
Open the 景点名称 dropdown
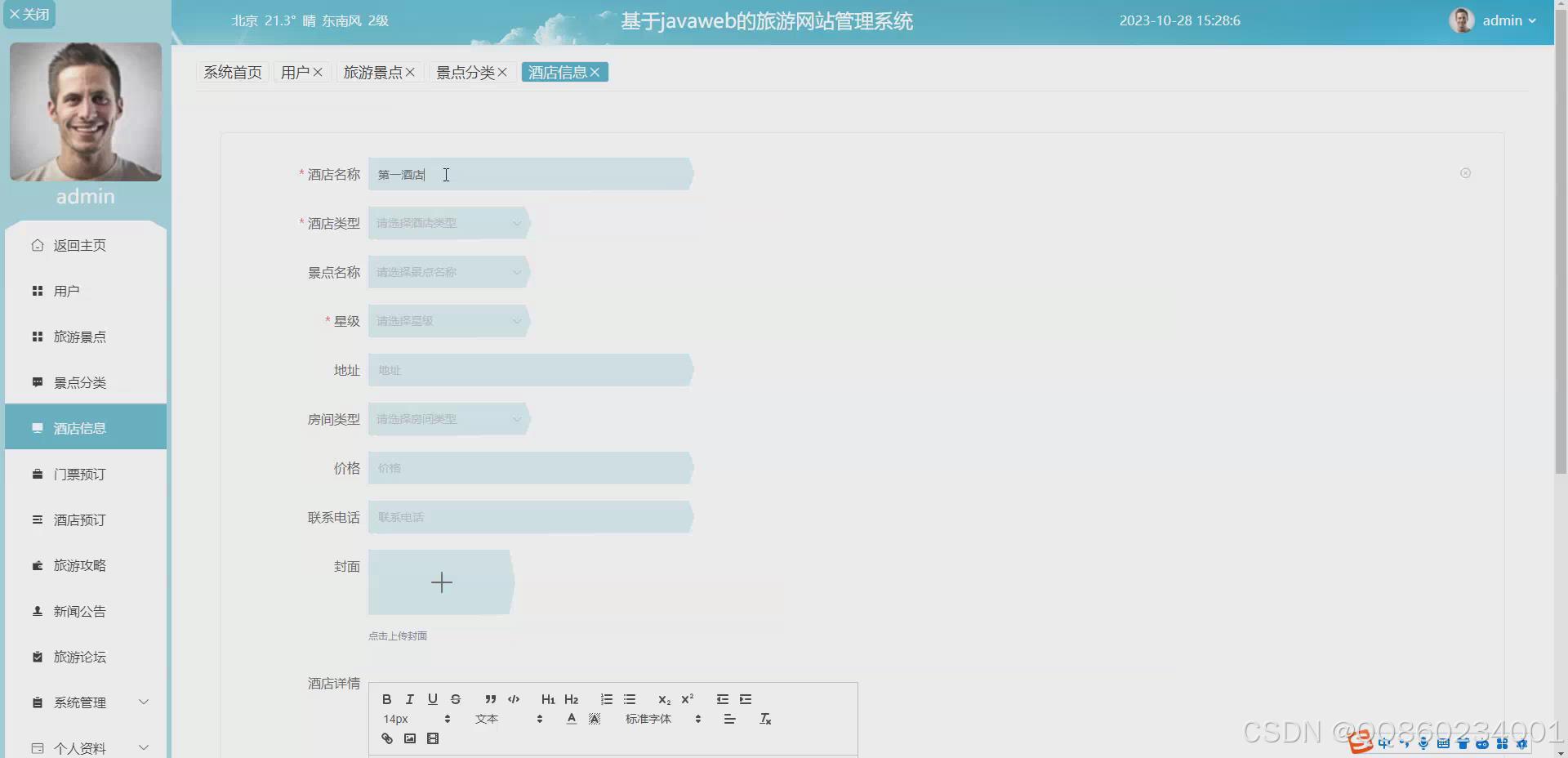(449, 272)
